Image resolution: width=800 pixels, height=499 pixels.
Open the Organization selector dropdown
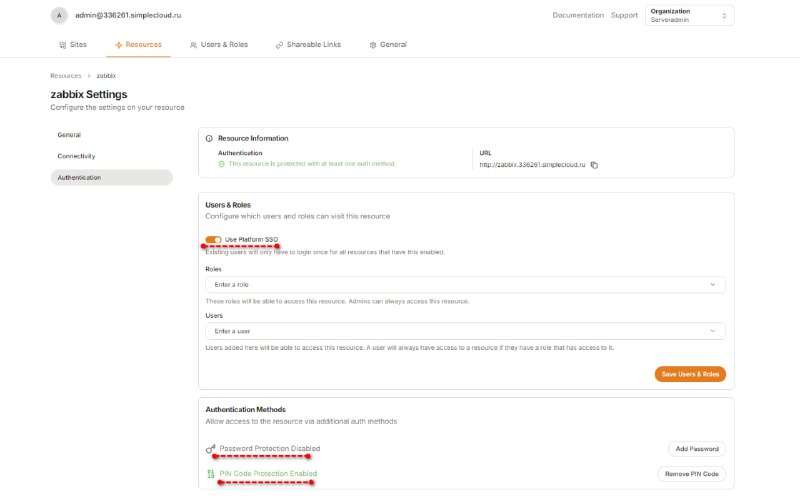689,15
